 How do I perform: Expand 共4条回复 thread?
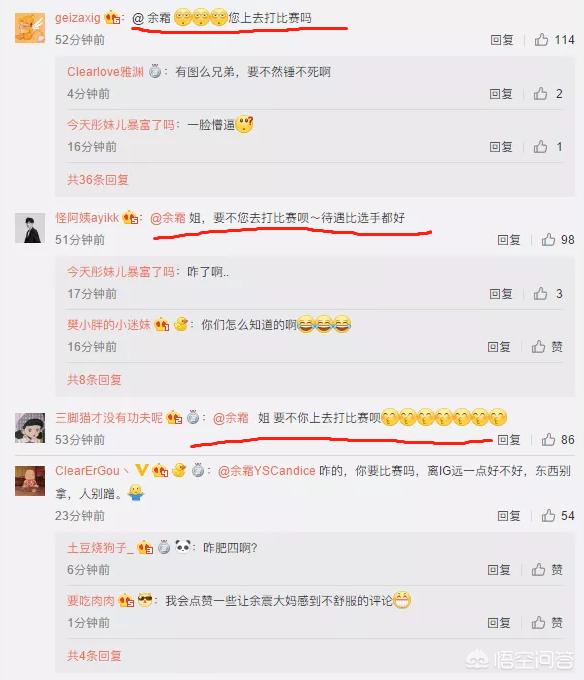[x=94, y=656]
